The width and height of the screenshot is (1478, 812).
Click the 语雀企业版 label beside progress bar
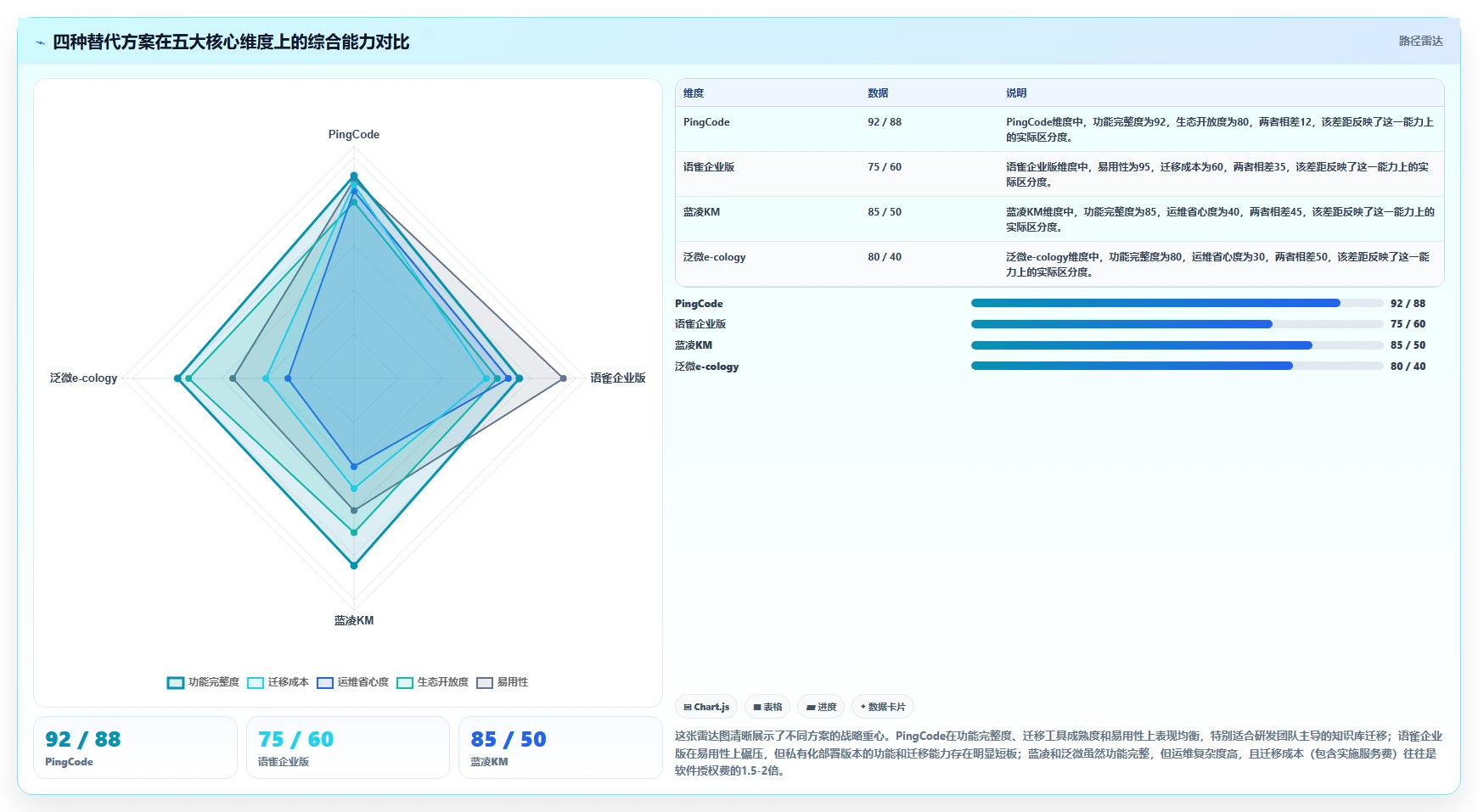tap(700, 324)
